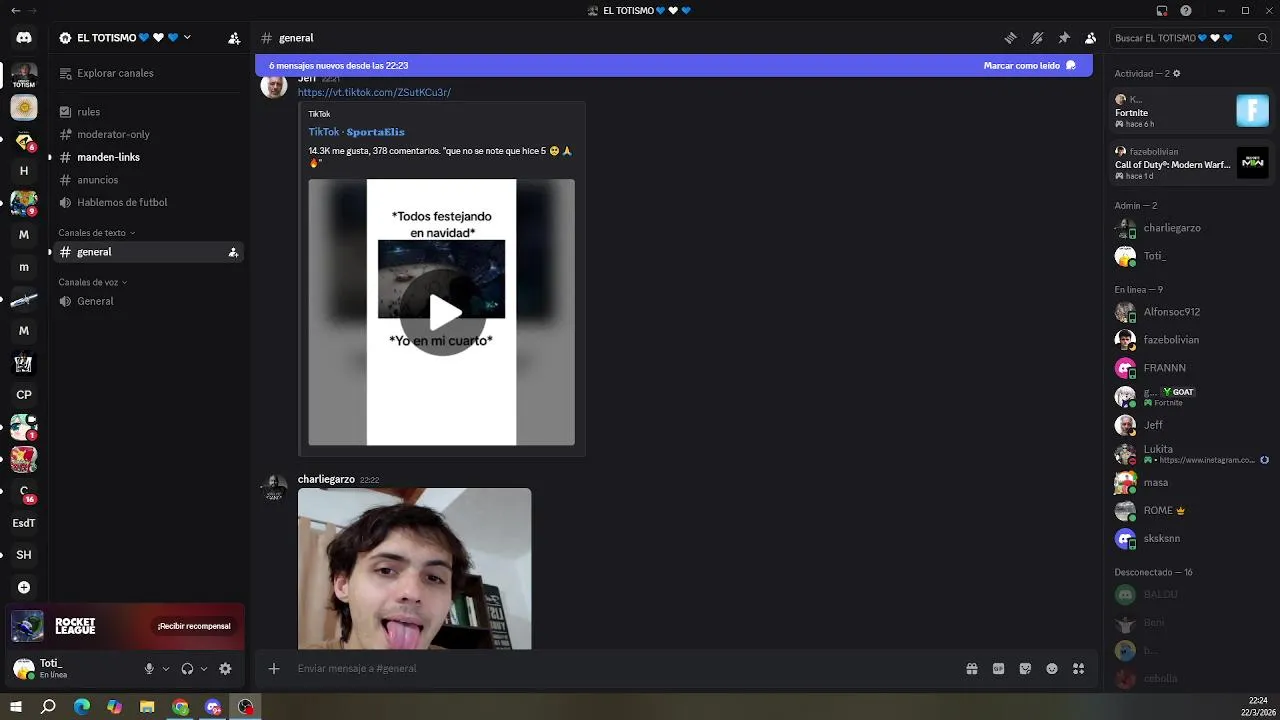
Task: Open the inbox icon in title bar
Action: 1162,11
